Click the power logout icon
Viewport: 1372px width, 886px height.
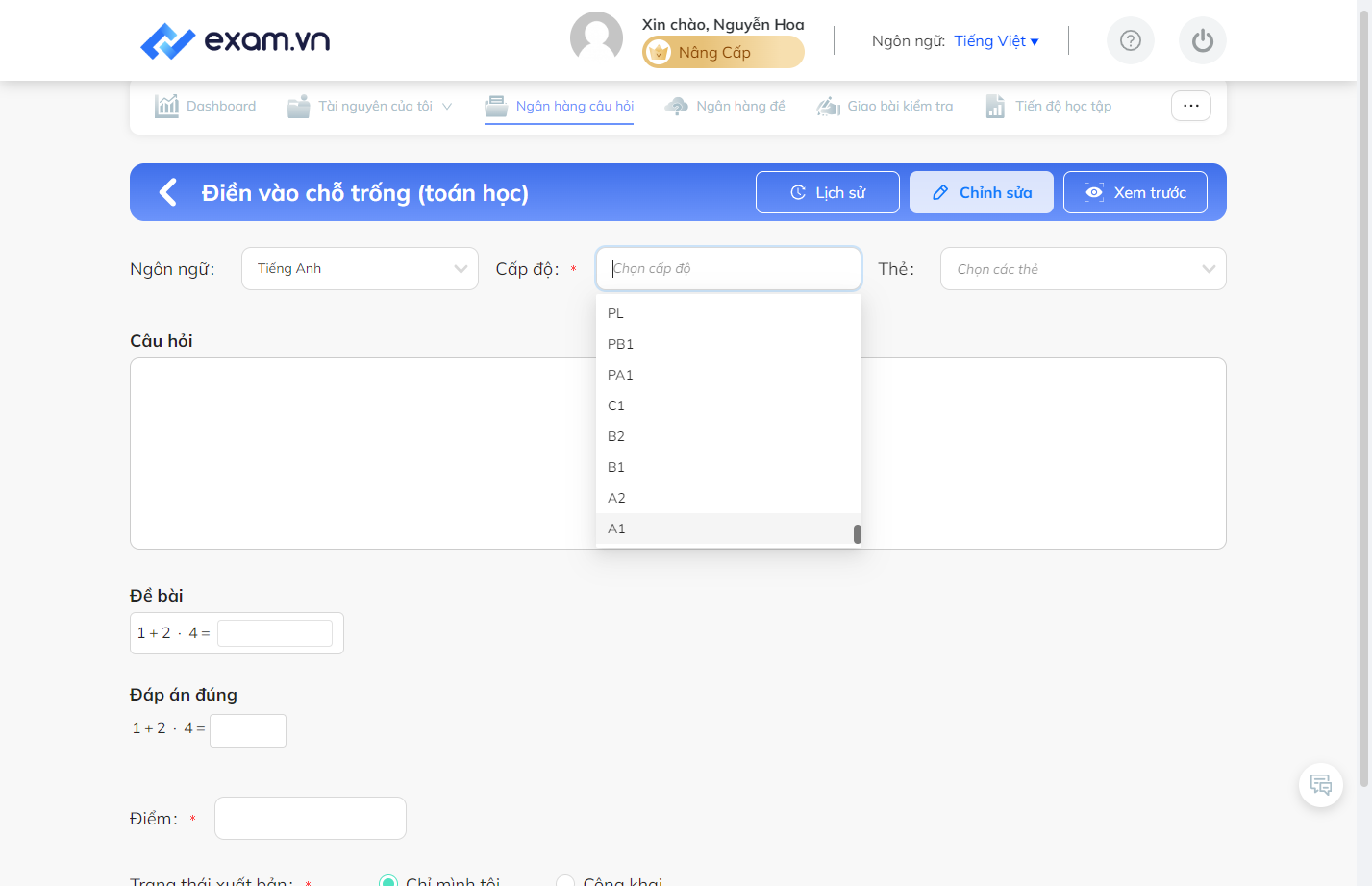pos(1203,40)
